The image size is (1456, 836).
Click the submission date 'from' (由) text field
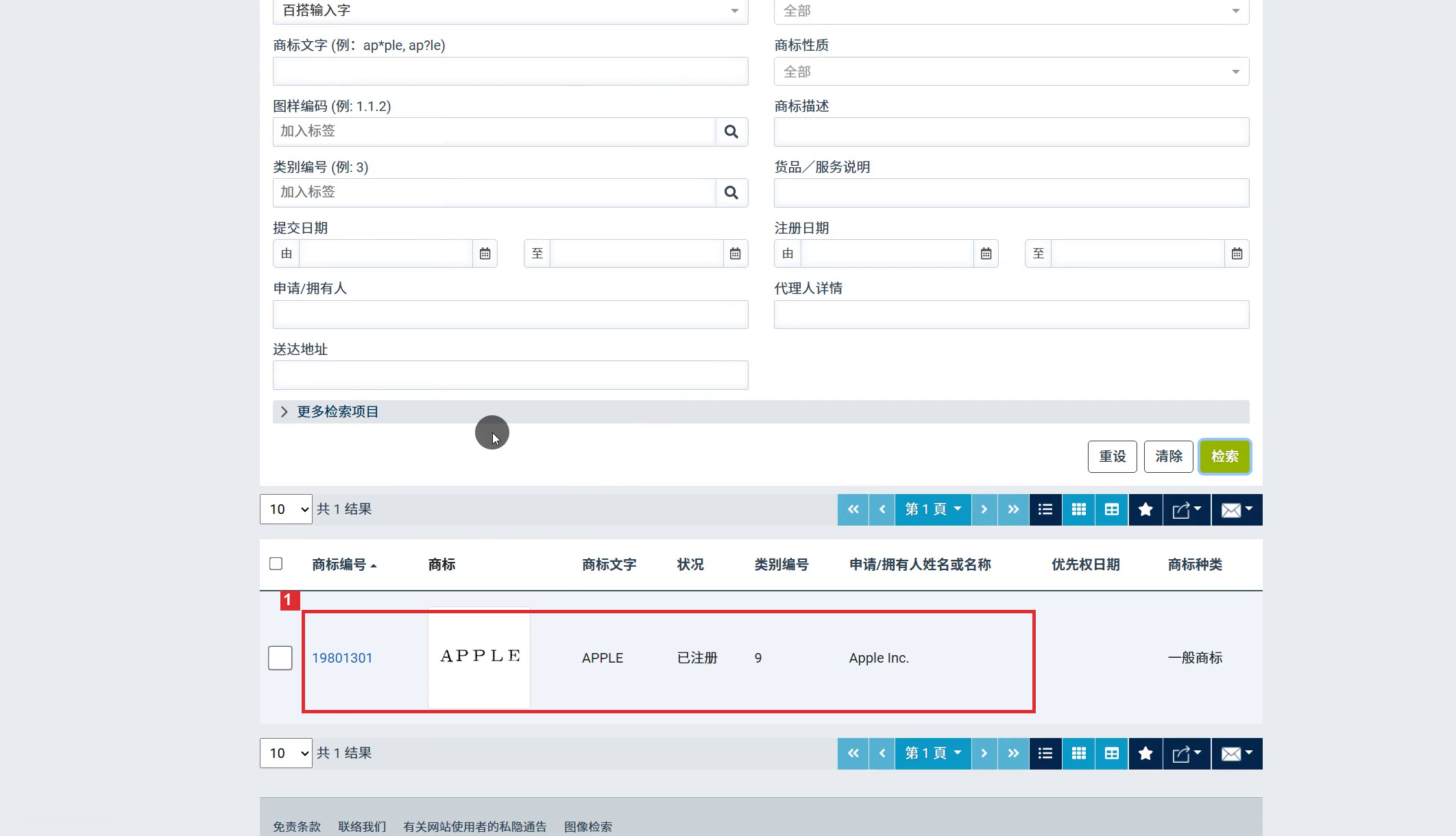click(386, 254)
